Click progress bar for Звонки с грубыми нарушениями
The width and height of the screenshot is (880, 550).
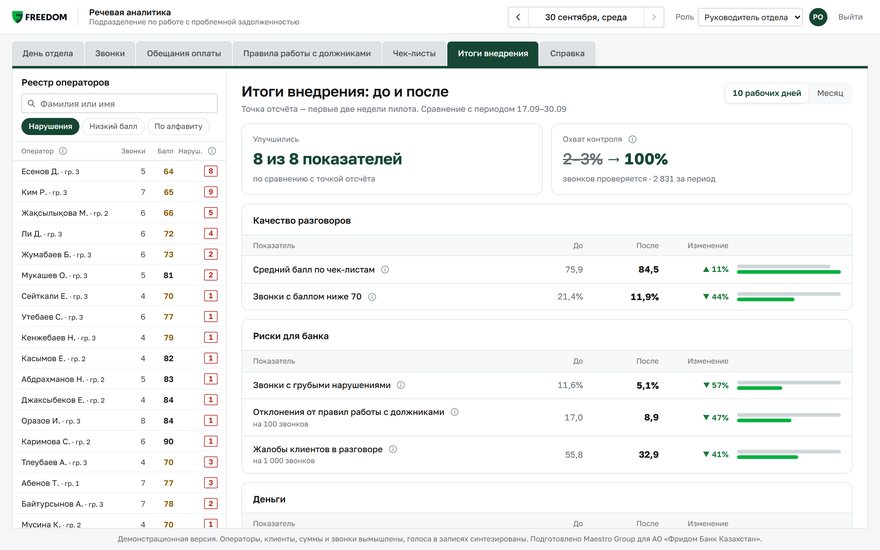coord(789,385)
